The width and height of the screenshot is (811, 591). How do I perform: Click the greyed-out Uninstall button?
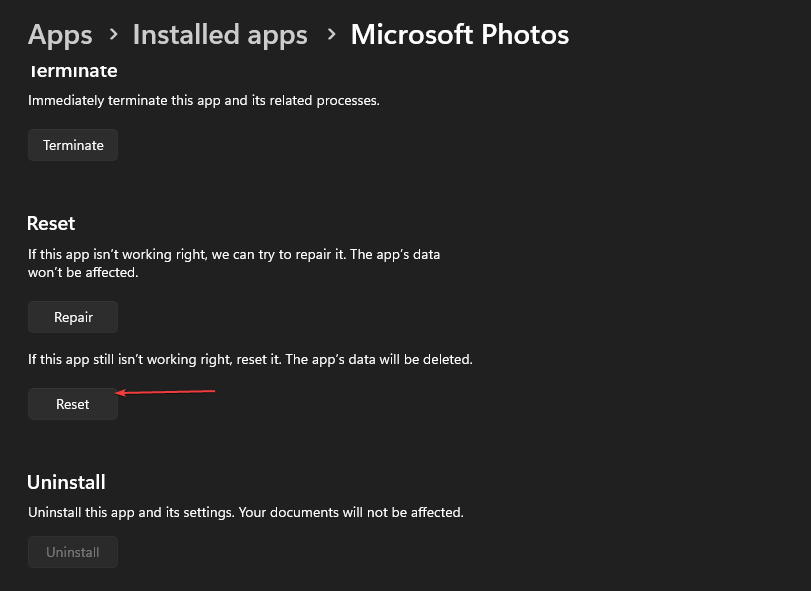click(72, 551)
